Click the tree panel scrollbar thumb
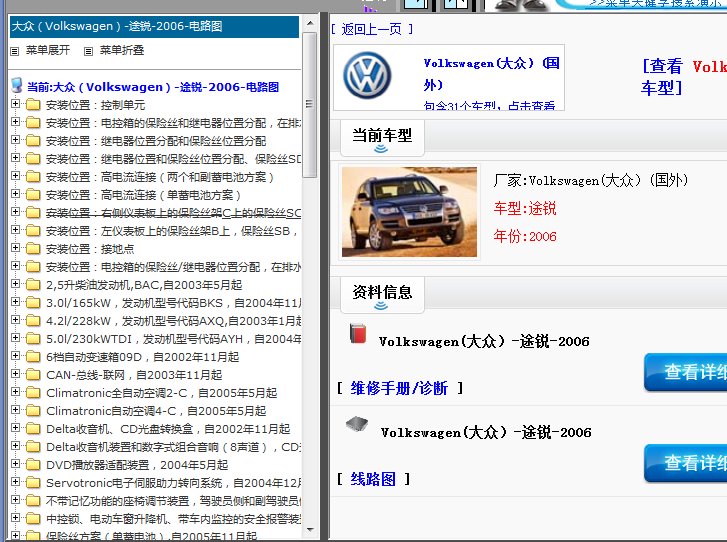This screenshot has height=542, width=727. coord(309,105)
